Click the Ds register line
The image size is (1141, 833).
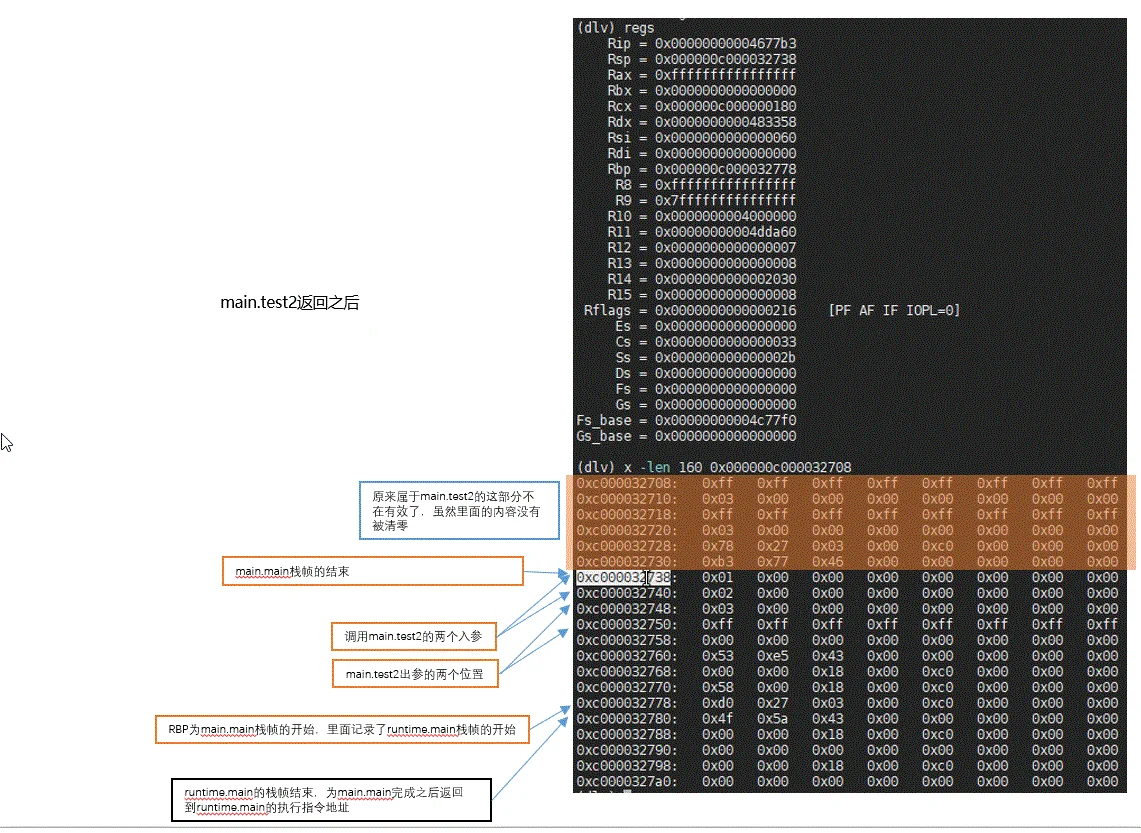pos(705,373)
